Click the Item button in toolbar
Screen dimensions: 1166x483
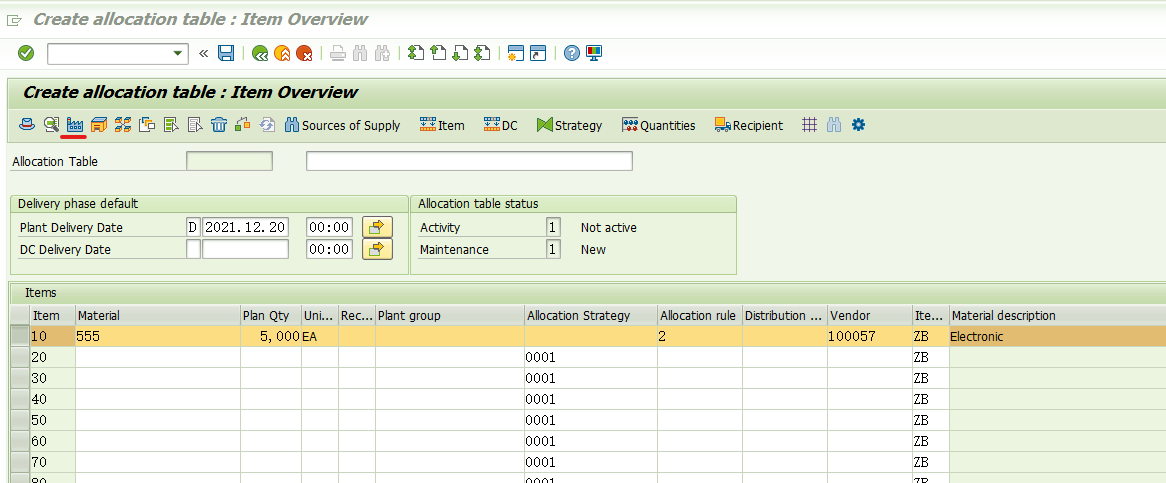442,126
